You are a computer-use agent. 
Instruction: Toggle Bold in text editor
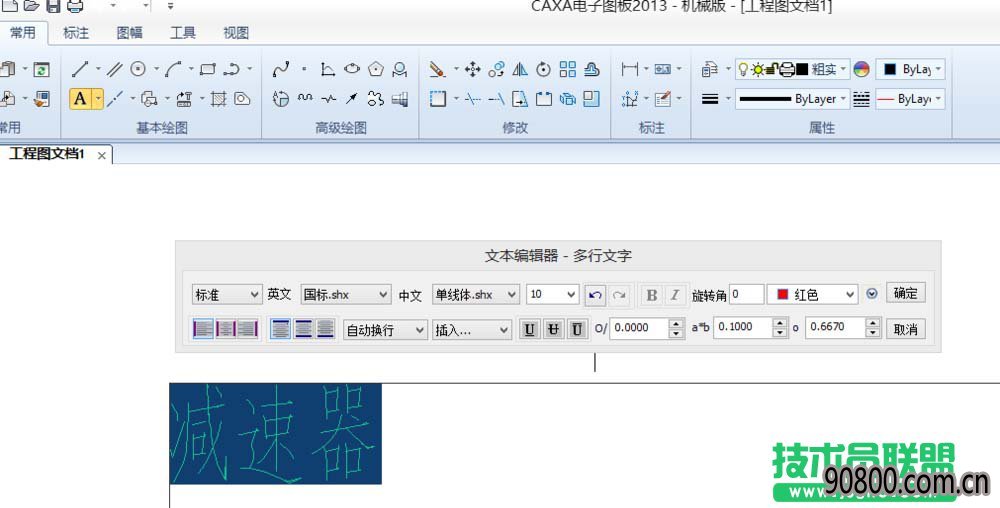coord(652,295)
